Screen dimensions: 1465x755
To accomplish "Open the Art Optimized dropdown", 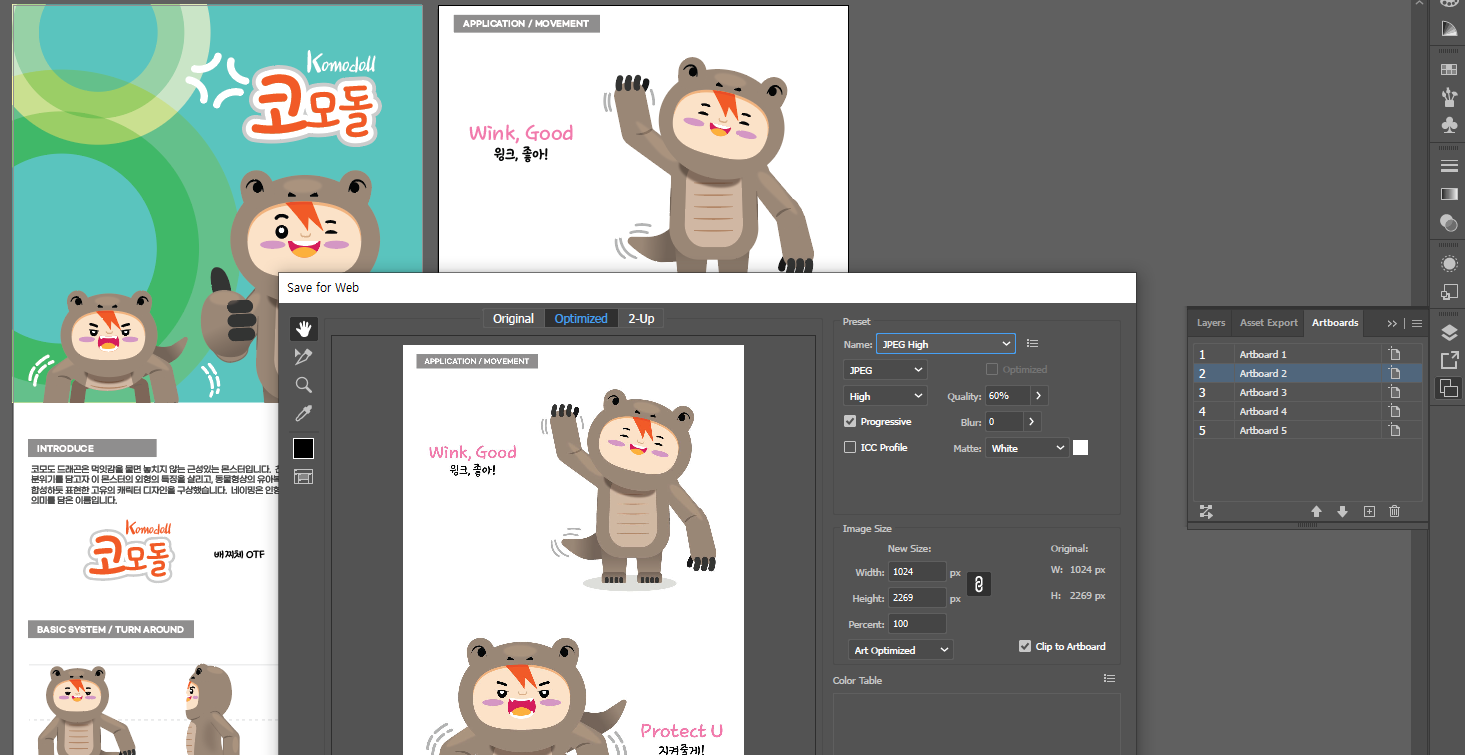I will 900,650.
